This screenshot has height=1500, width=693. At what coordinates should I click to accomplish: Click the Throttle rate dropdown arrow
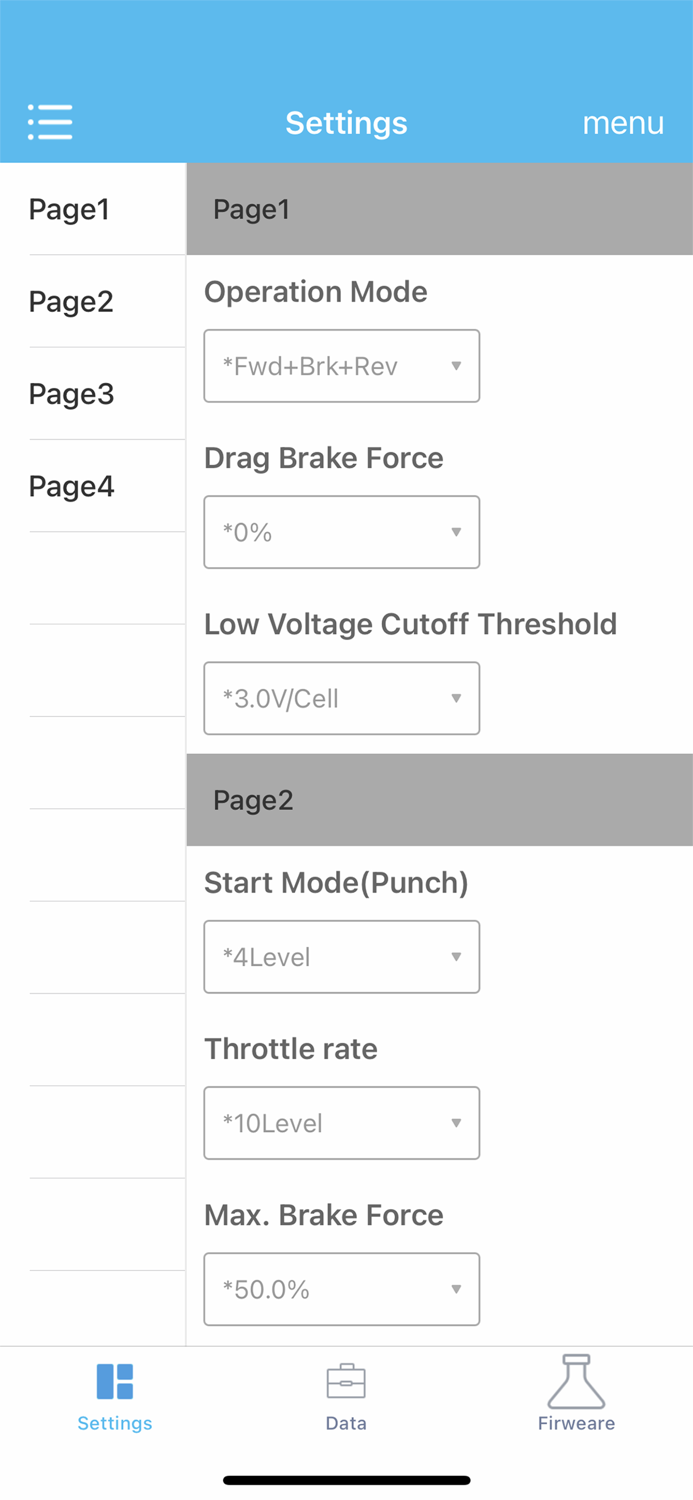(456, 1123)
